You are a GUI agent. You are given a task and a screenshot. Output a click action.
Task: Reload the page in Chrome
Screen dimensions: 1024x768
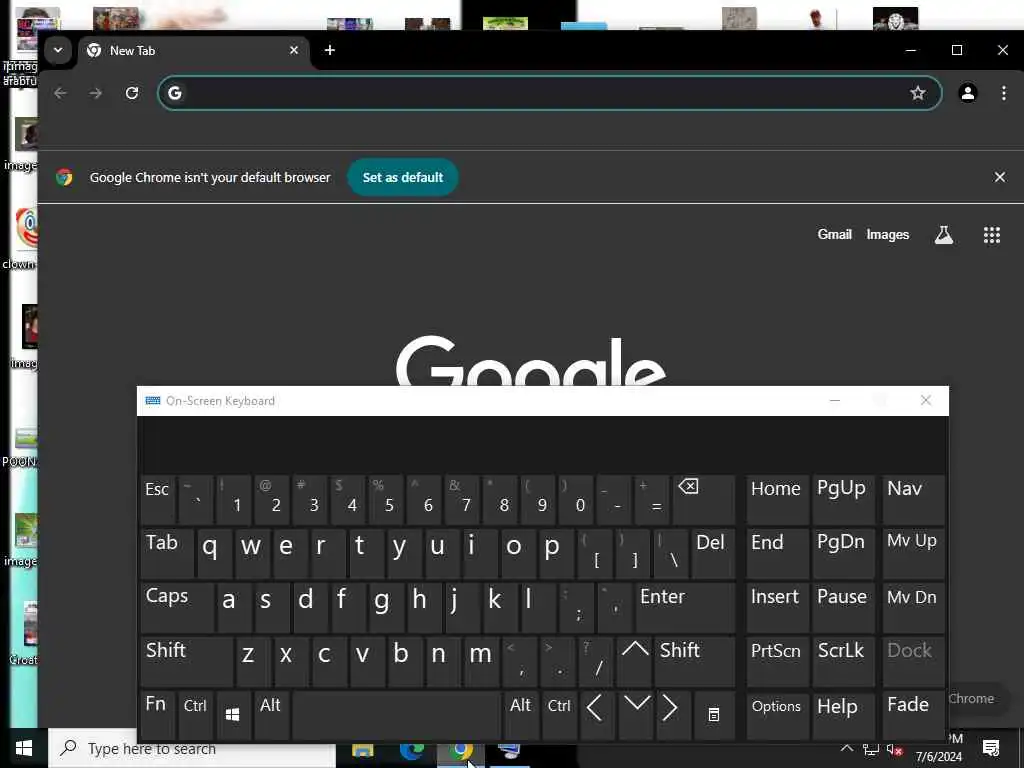coord(132,93)
